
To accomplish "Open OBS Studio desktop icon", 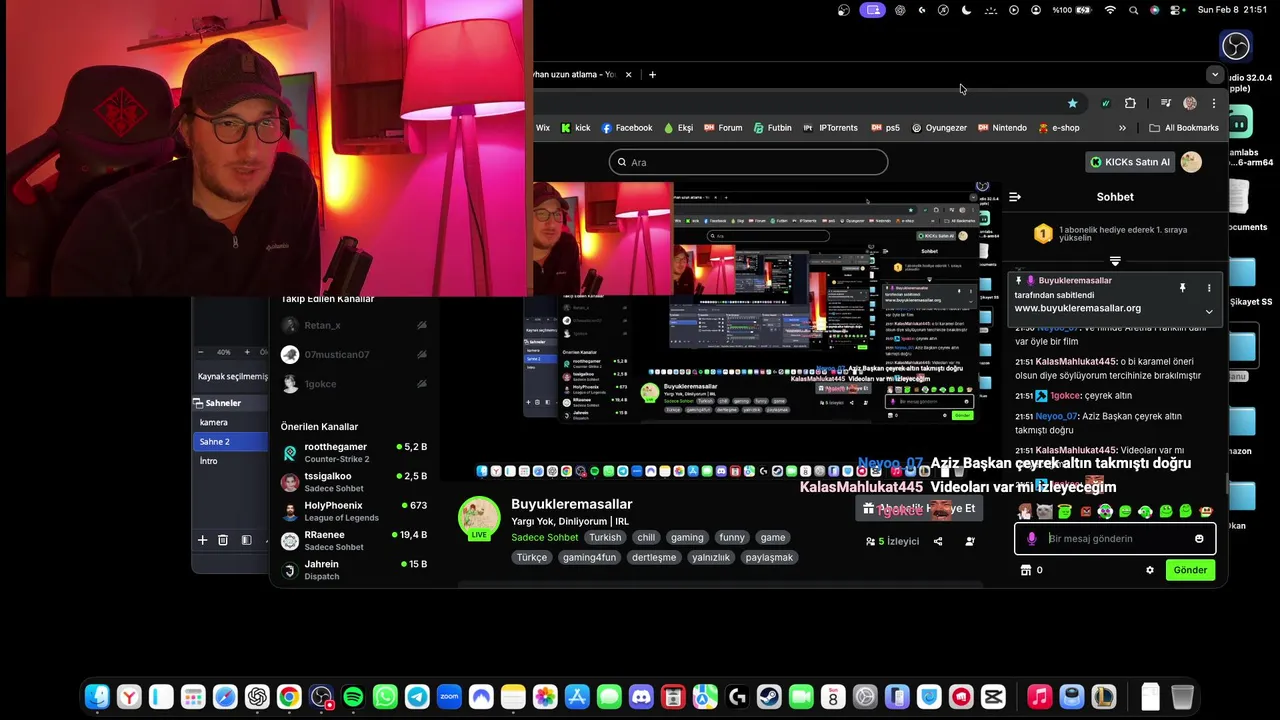I will tap(1236, 46).
